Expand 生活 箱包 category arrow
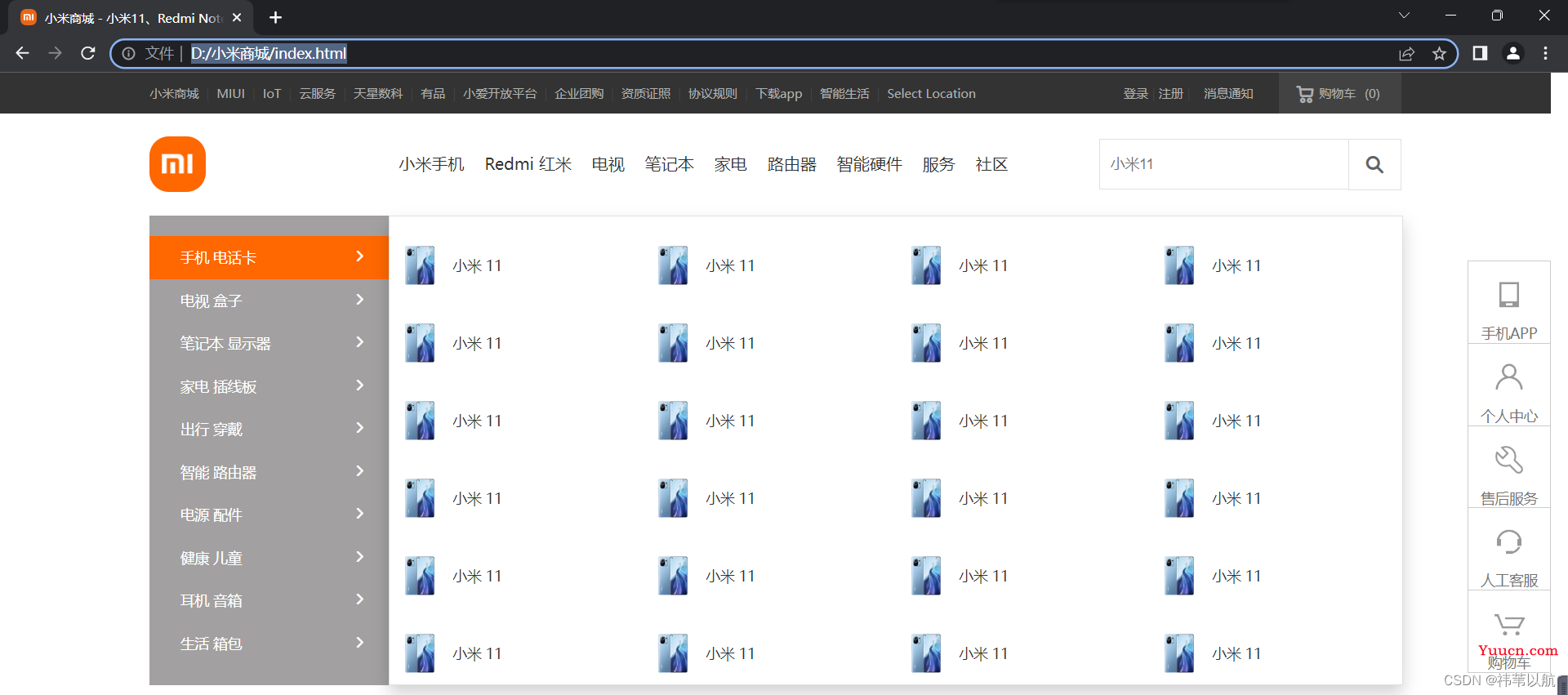Image resolution: width=1568 pixels, height=695 pixels. (x=360, y=643)
